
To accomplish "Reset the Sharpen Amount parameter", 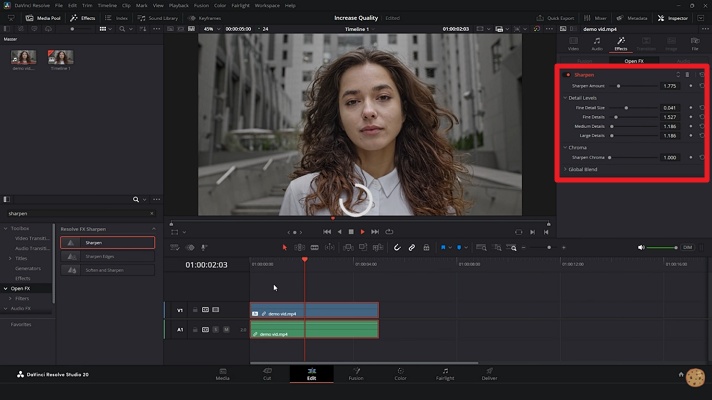I will pyautogui.click(x=702, y=86).
